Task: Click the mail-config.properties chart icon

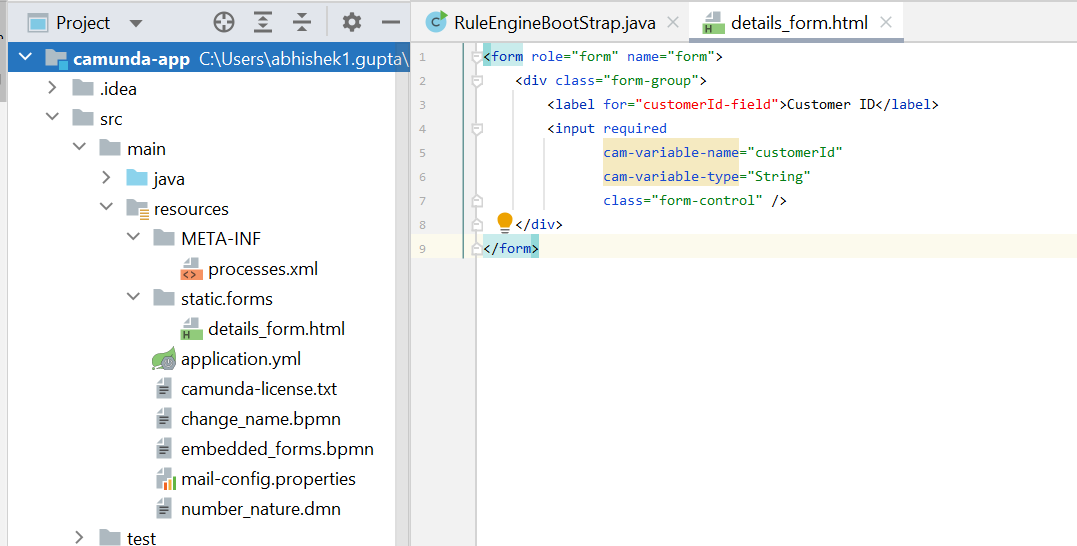Action: click(165, 479)
